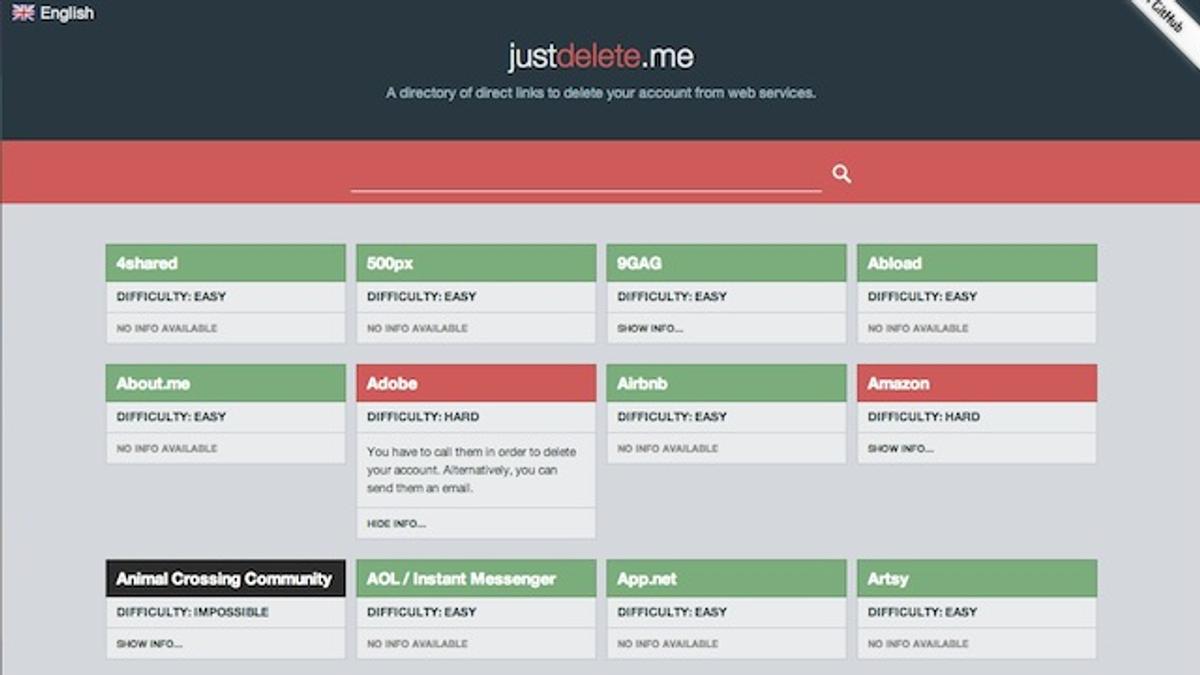Click 'Difficulty: Easy' on 4shared card
The width and height of the screenshot is (1200, 675).
click(171, 297)
